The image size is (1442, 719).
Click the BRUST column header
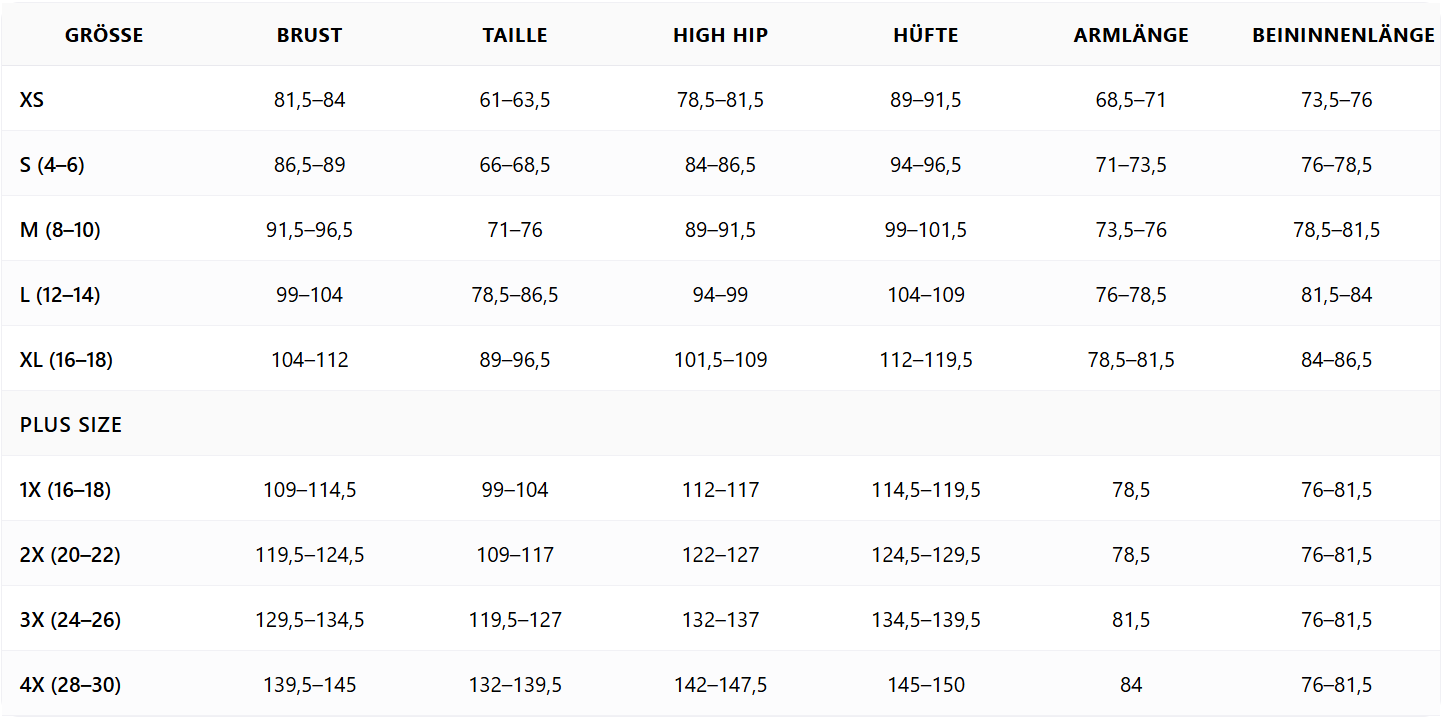[x=310, y=35]
